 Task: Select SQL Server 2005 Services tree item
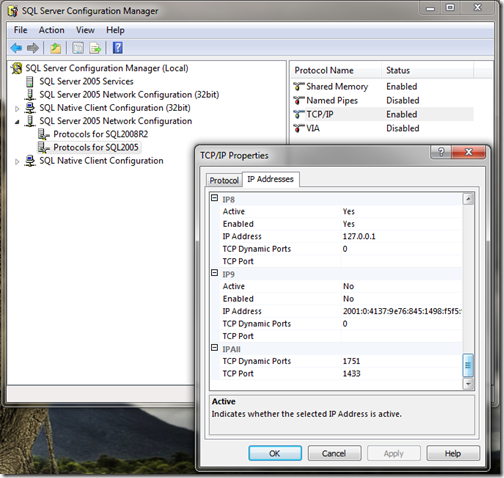coord(86,81)
